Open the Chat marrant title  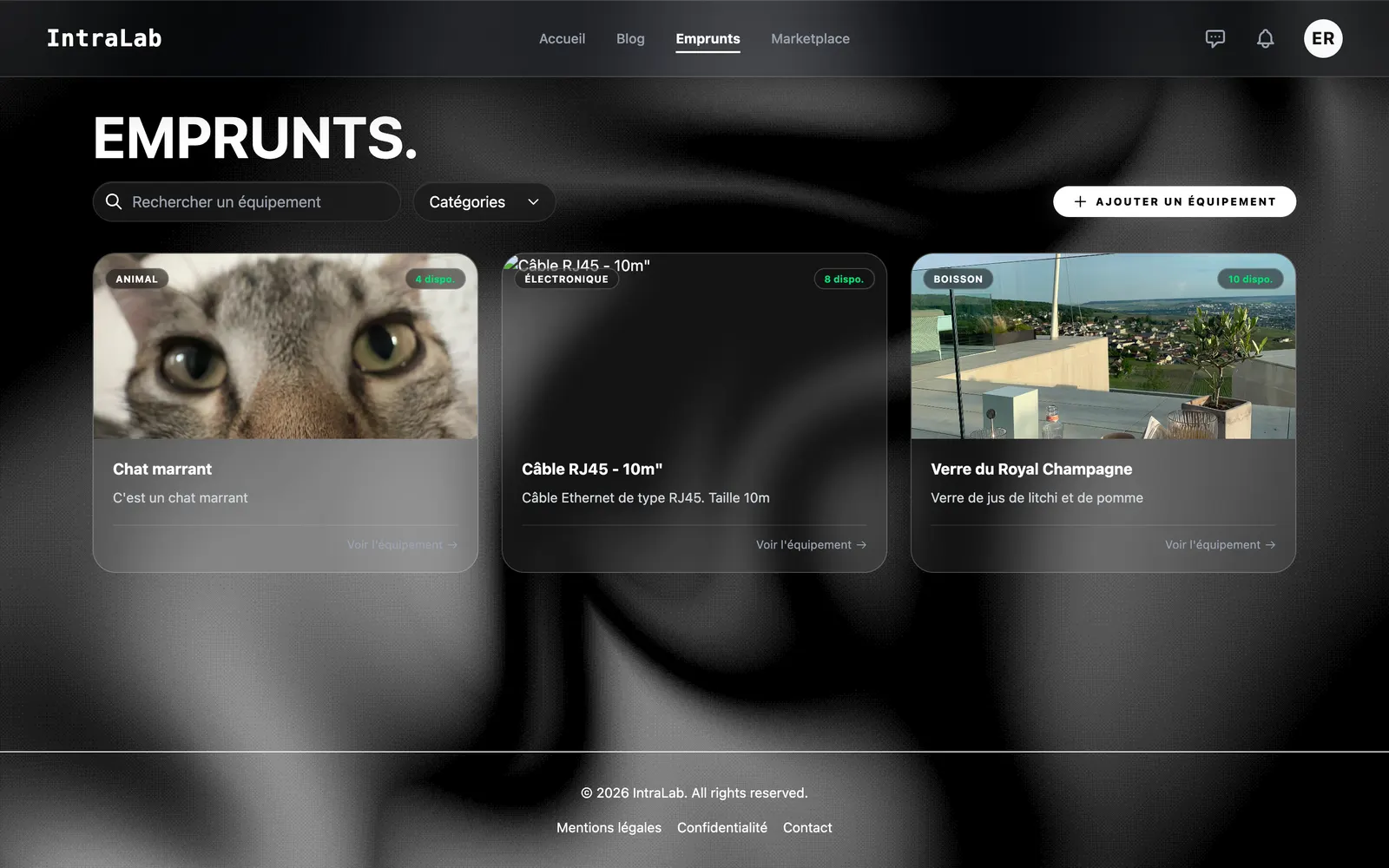coord(162,469)
